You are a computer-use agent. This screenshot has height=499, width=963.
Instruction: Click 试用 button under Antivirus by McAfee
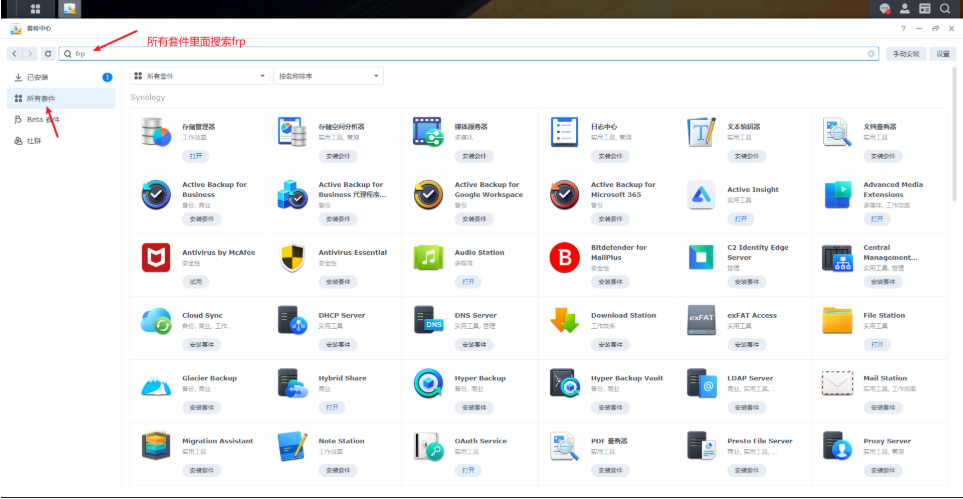(195, 282)
